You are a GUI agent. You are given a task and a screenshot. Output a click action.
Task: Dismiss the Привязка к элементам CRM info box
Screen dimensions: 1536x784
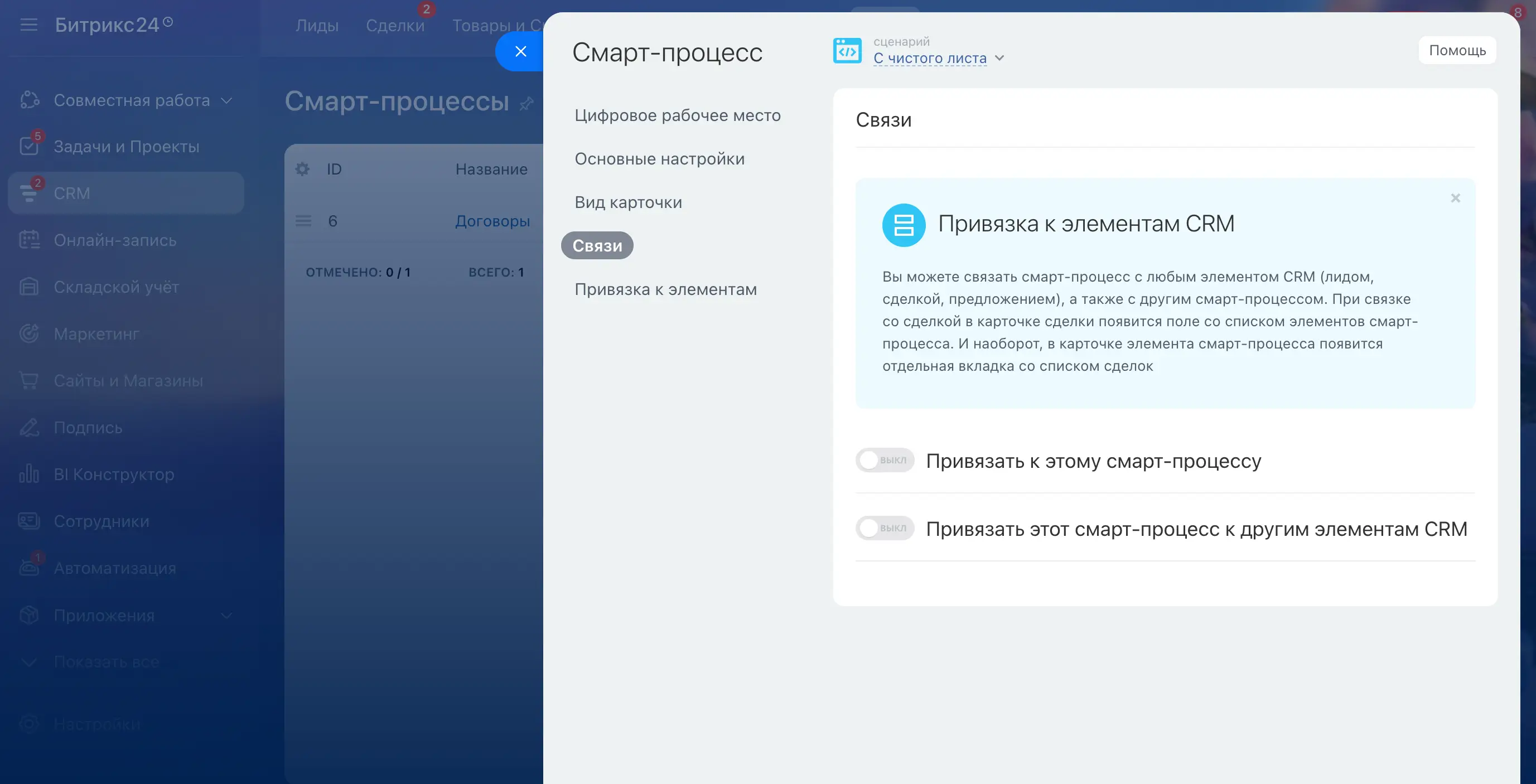(1455, 198)
